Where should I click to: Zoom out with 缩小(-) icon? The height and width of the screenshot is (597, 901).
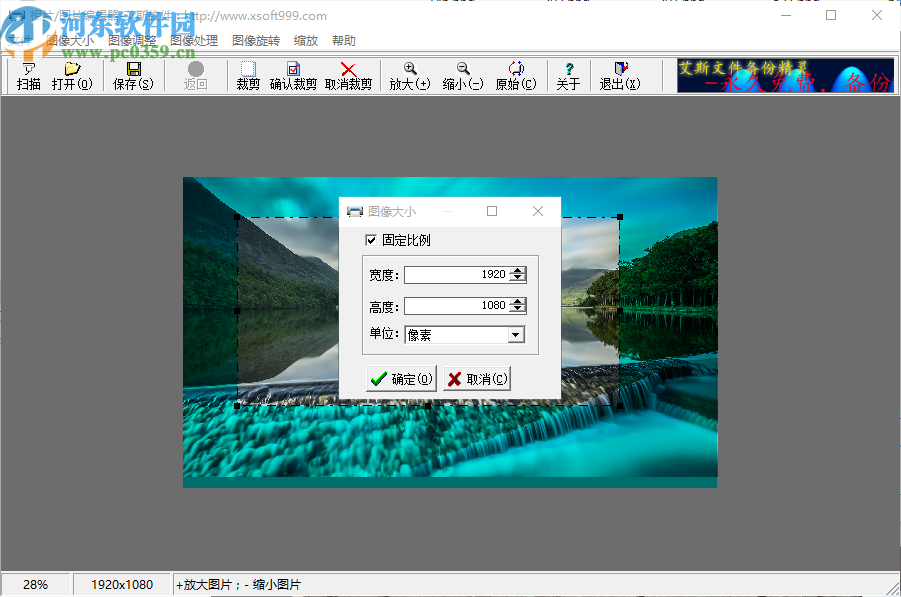tap(463, 76)
